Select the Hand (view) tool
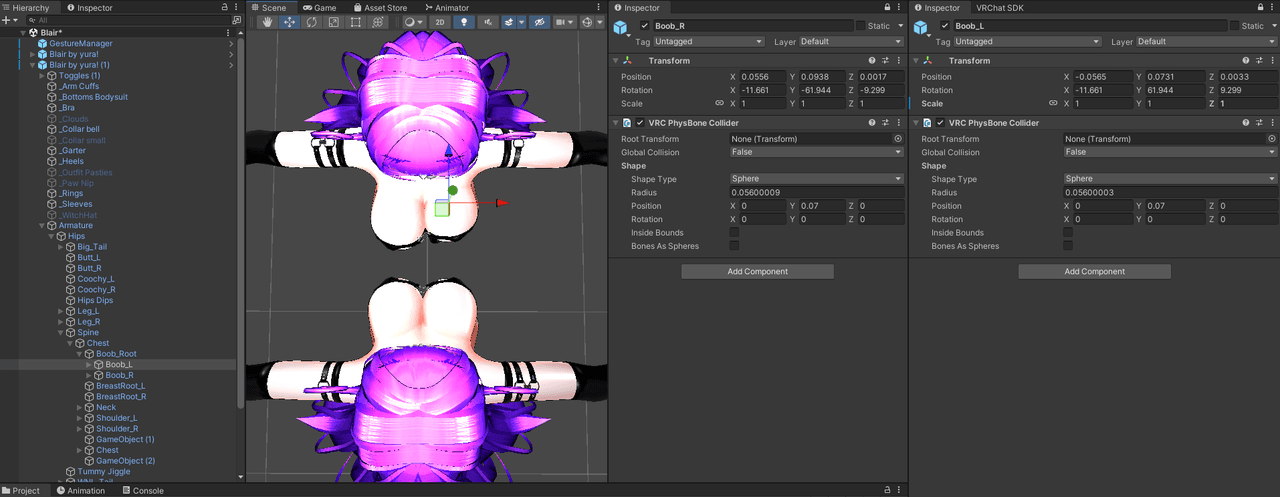1280x497 pixels. click(x=267, y=22)
